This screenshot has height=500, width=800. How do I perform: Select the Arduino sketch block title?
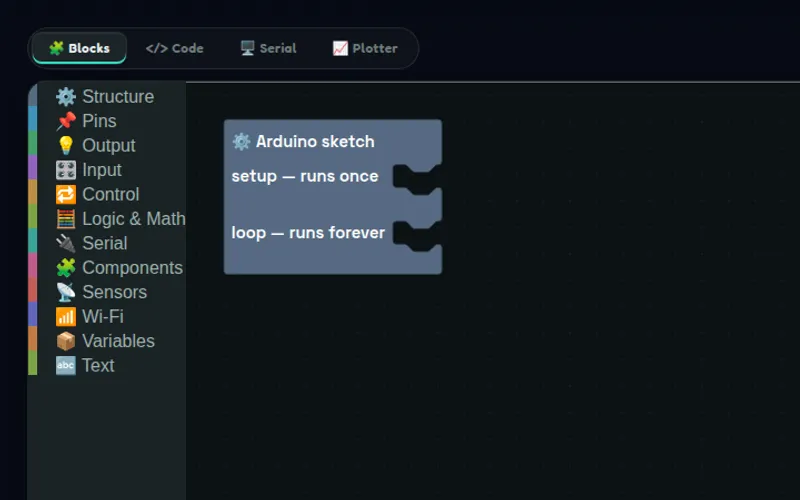pos(315,141)
